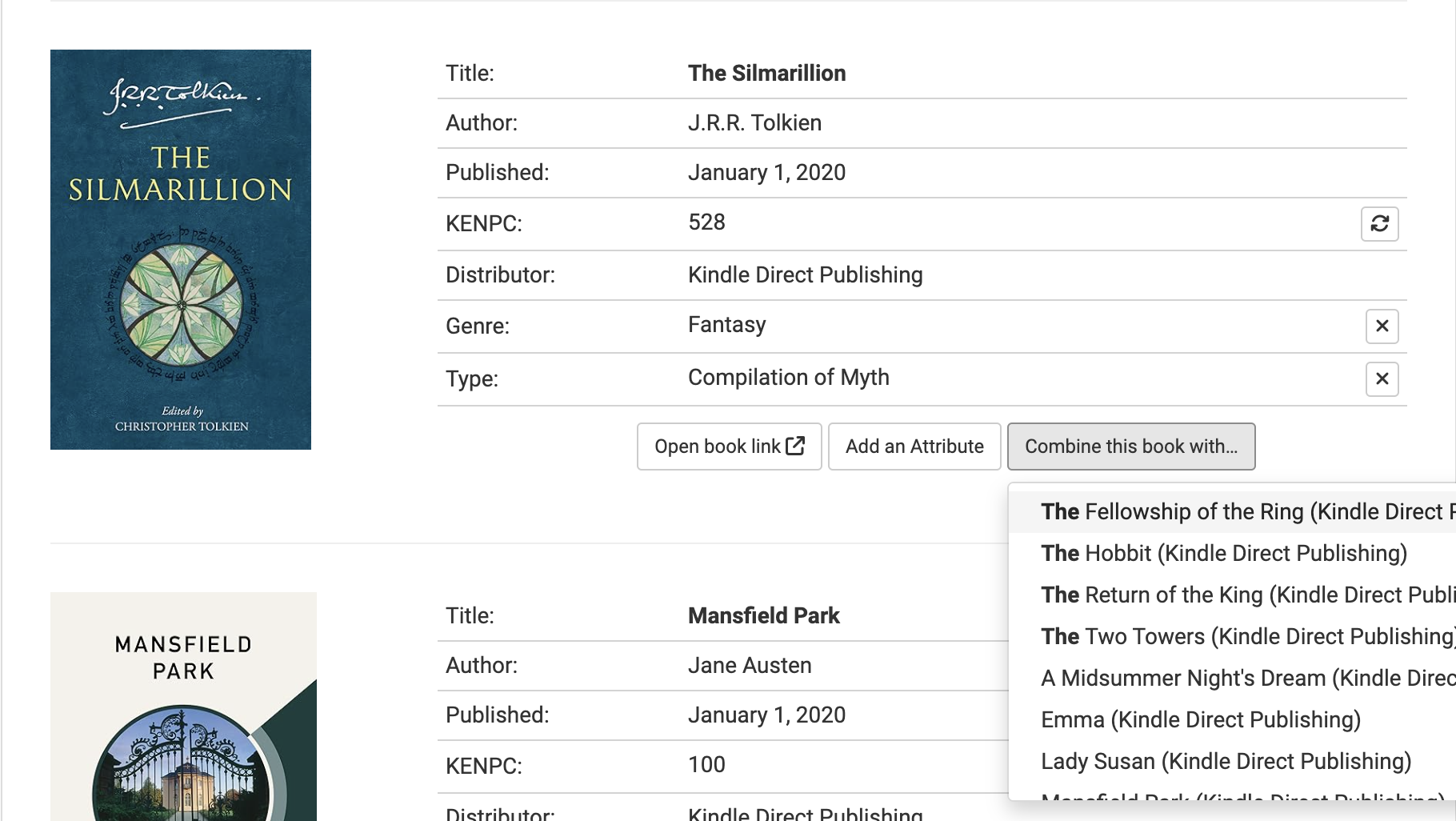Screen dimensions: 1456x821
Task: Click the Mansfield Park title text
Action: click(764, 615)
